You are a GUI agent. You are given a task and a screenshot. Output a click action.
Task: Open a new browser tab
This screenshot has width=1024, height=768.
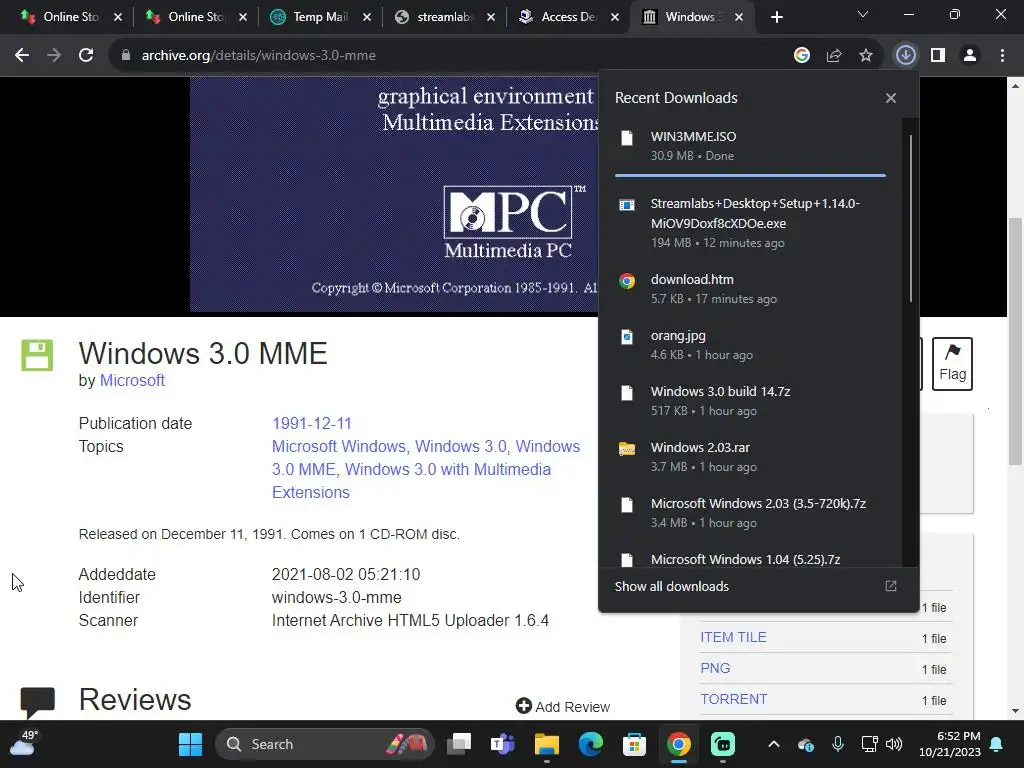[776, 17]
